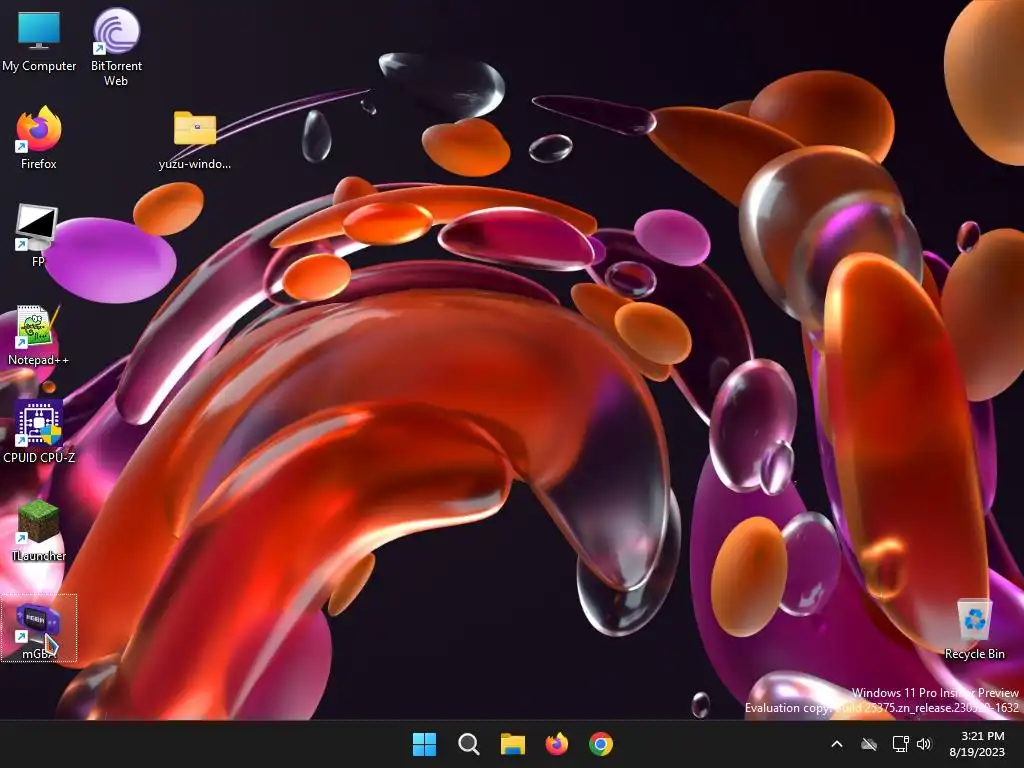Select the FP desktop shortcut

pos(37,235)
